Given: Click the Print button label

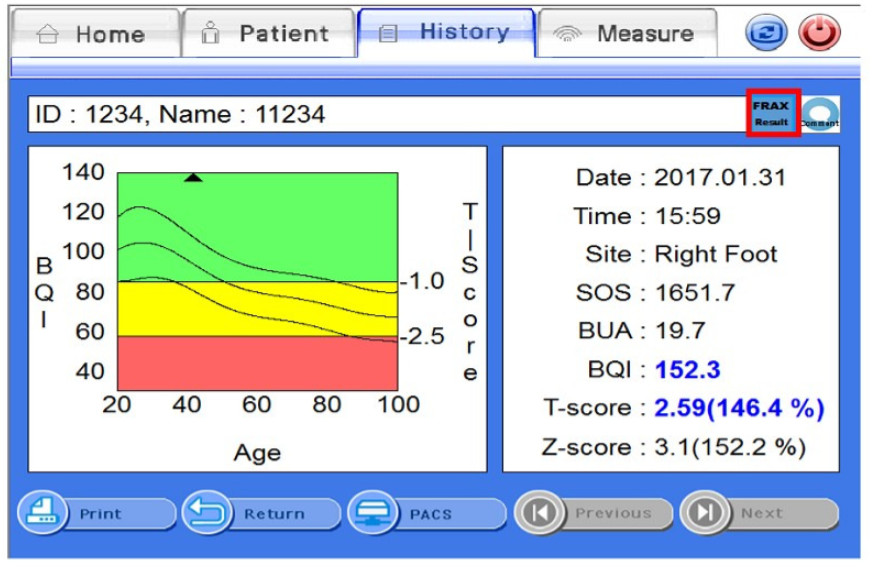Looking at the screenshot, I should click(101, 514).
